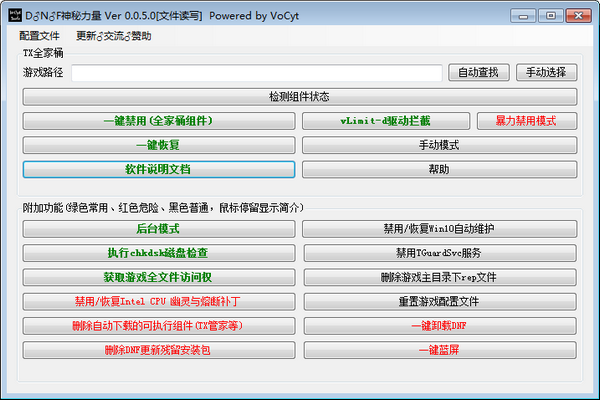
Task: Open the 配置文件 menu
Action: 39,36
